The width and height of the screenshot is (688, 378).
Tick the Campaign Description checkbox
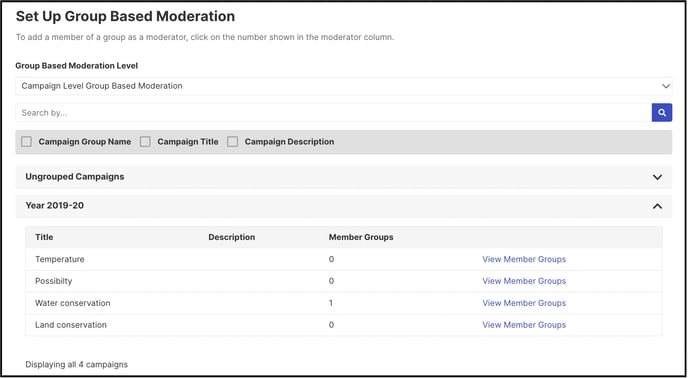tap(233, 142)
